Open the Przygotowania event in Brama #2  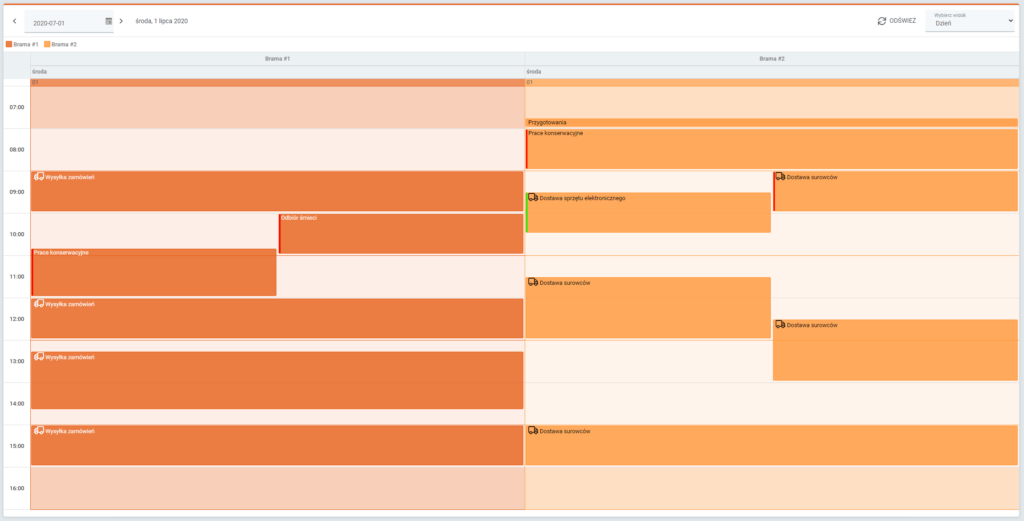click(x=771, y=123)
